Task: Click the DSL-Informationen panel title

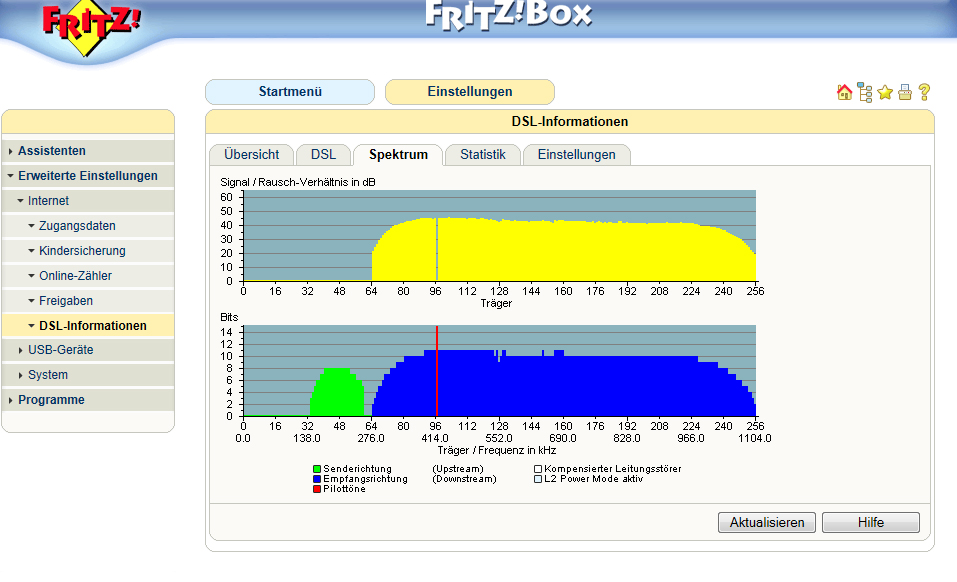Action: pyautogui.click(x=569, y=121)
